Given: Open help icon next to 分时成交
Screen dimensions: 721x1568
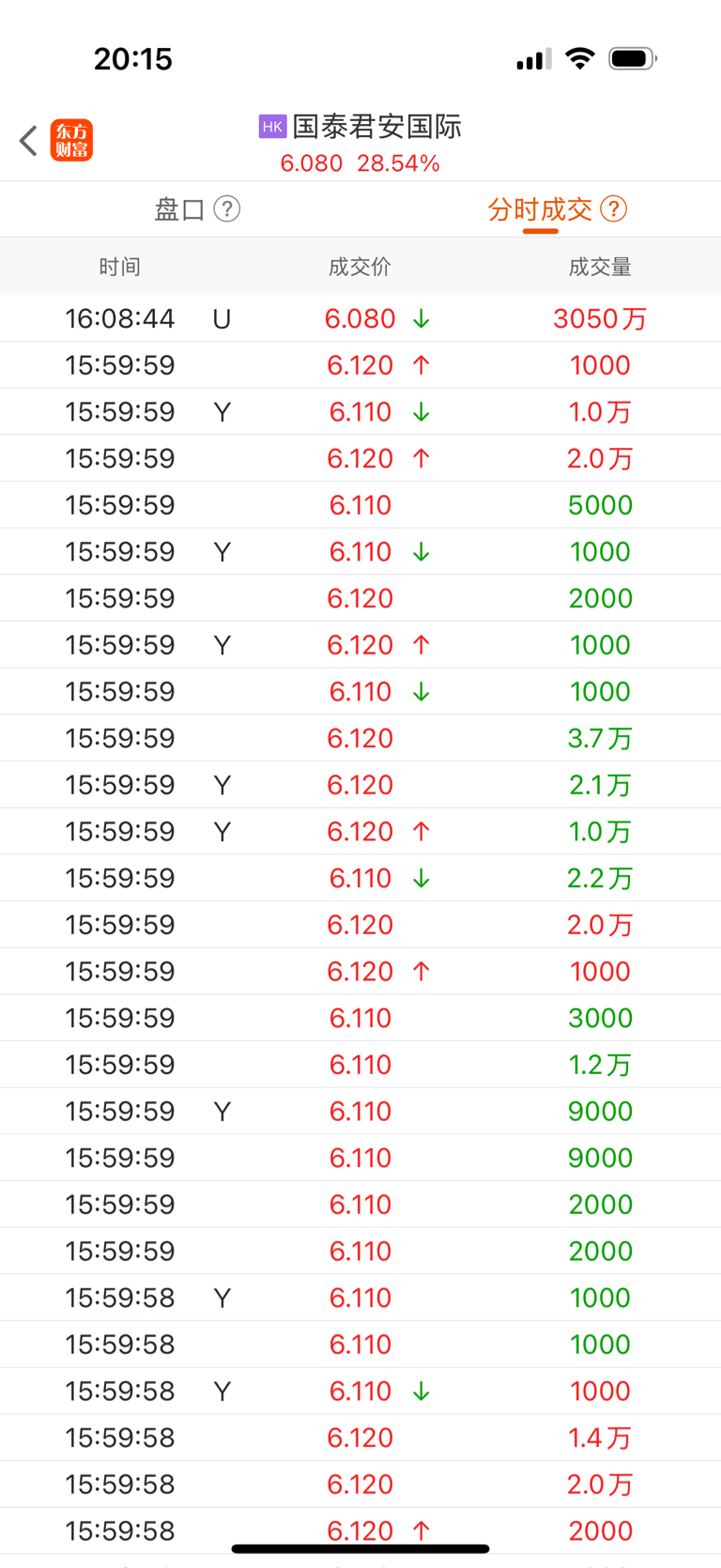Looking at the screenshot, I should click(x=613, y=208).
